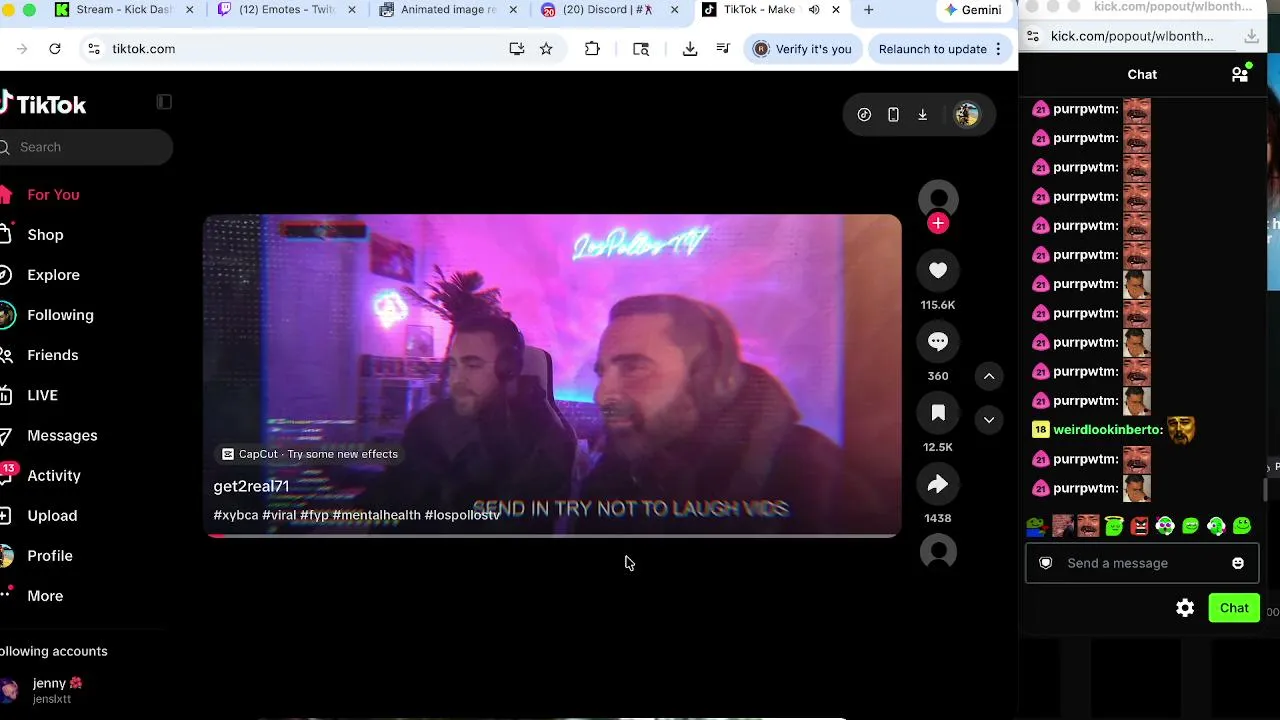Collapse the TikTok sidebar with the panel icon
Viewport: 1280px width, 720px height.
pos(164,102)
